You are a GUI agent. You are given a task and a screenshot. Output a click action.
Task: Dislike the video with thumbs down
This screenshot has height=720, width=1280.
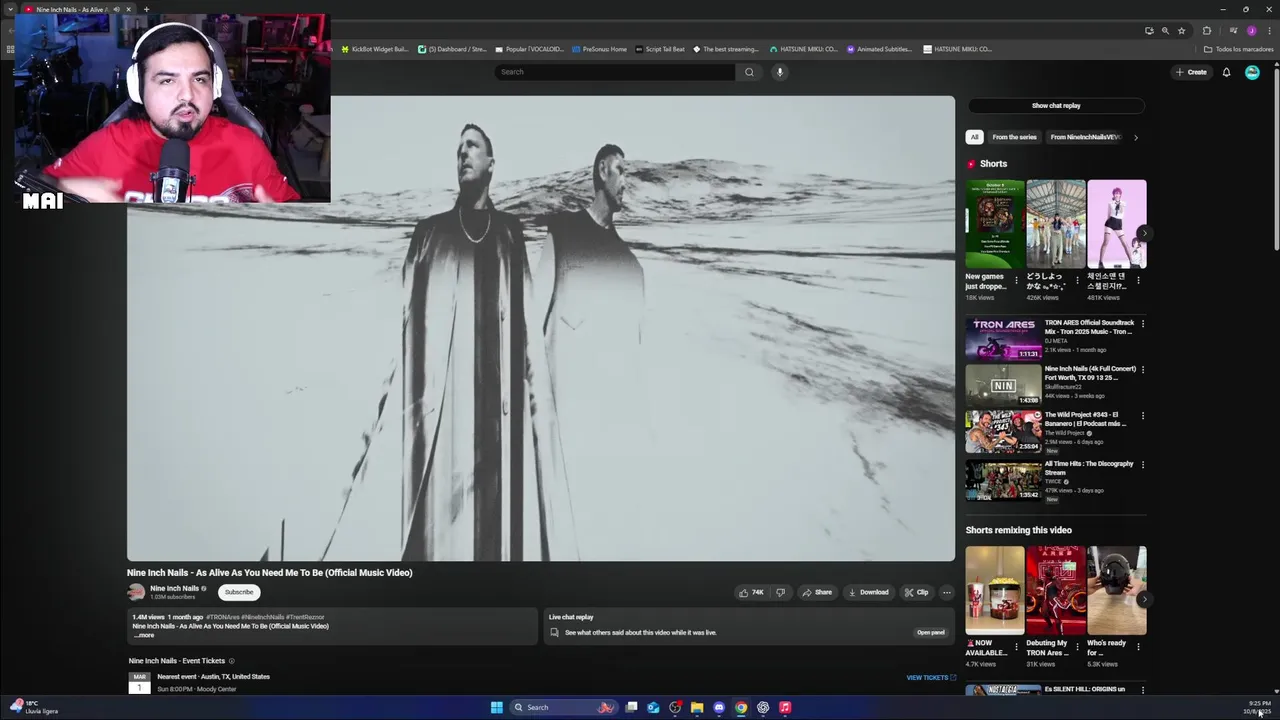[781, 592]
